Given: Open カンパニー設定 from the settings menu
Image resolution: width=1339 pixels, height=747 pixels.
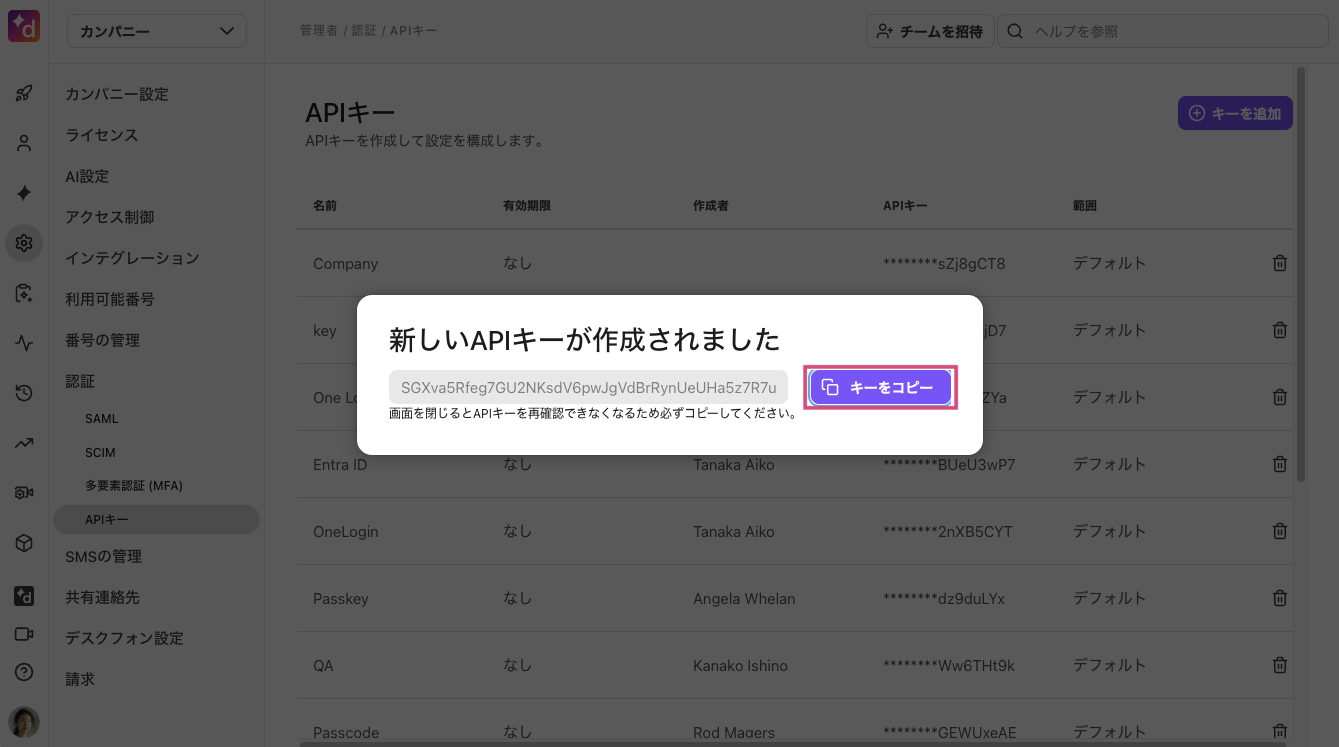Looking at the screenshot, I should 117,94.
